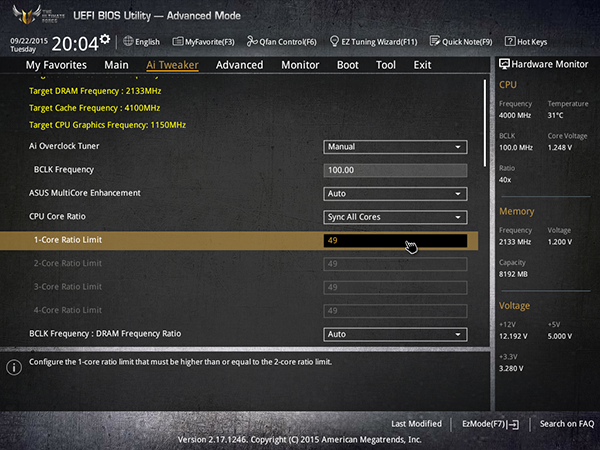Open Qfan Control fan icon
Image resolution: width=600 pixels, height=450 pixels.
[x=252, y=41]
